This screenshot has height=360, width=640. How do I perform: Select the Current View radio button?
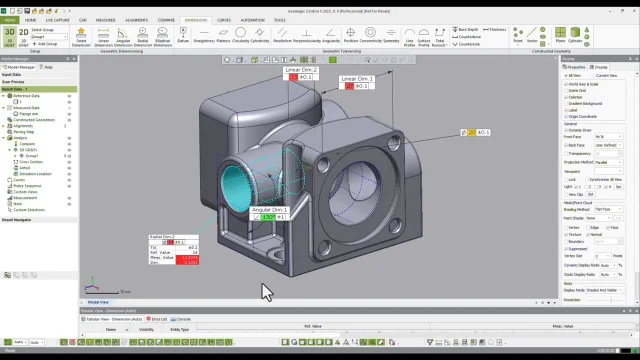point(593,76)
